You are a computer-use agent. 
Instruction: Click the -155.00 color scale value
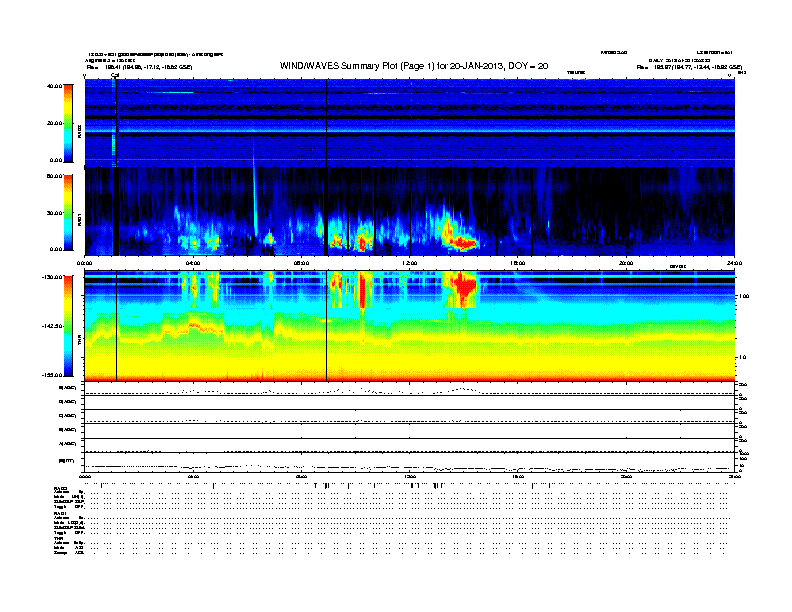click(x=53, y=375)
